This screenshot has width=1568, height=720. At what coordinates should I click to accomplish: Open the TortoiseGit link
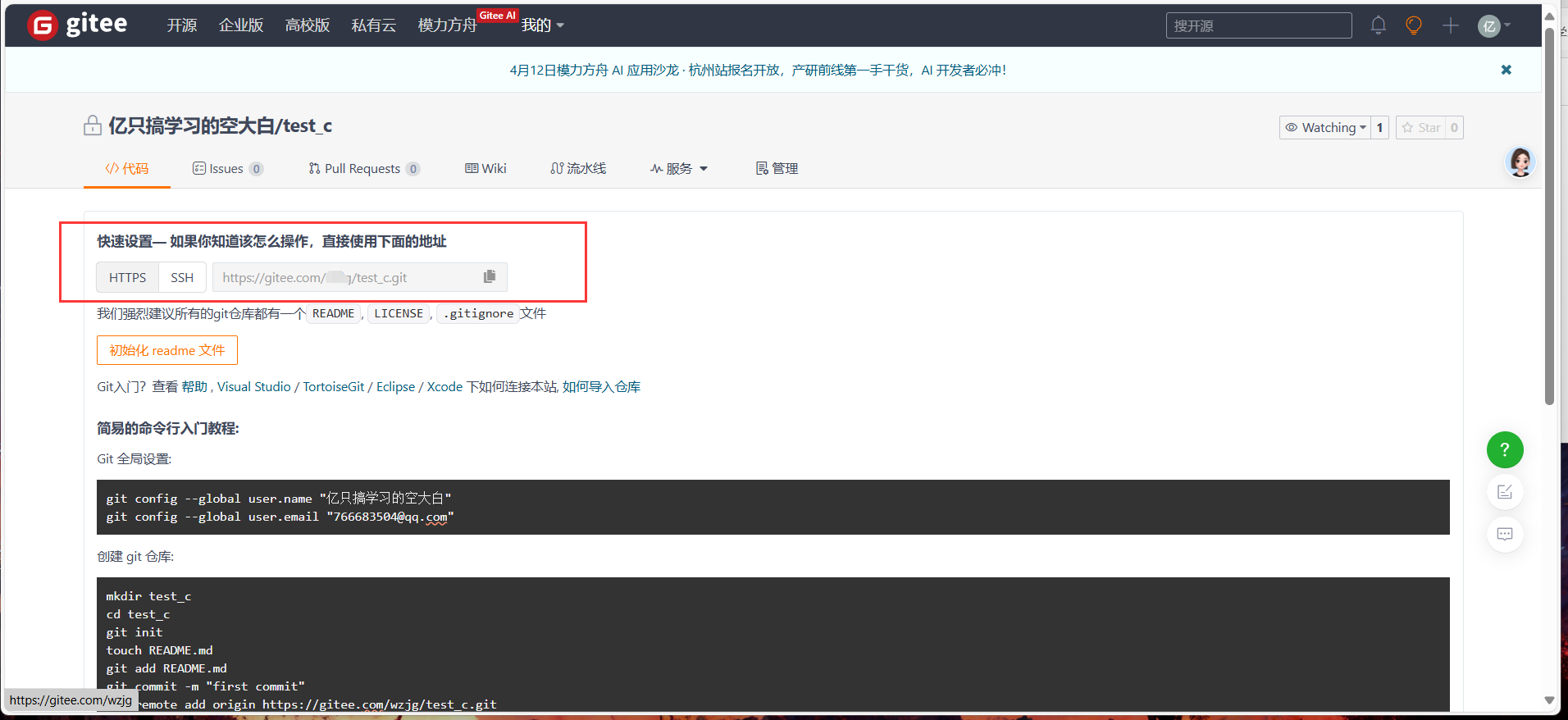pyautogui.click(x=334, y=386)
